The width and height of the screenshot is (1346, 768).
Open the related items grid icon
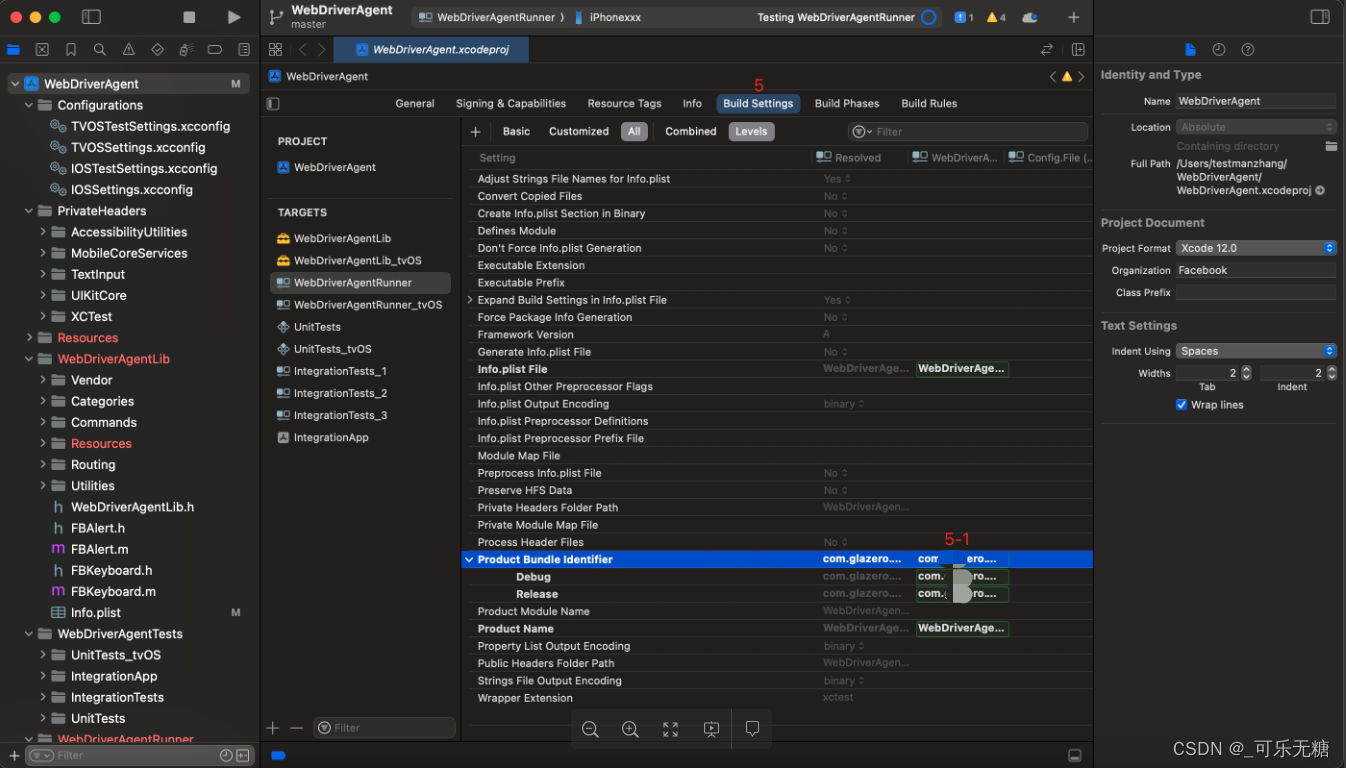click(x=275, y=49)
